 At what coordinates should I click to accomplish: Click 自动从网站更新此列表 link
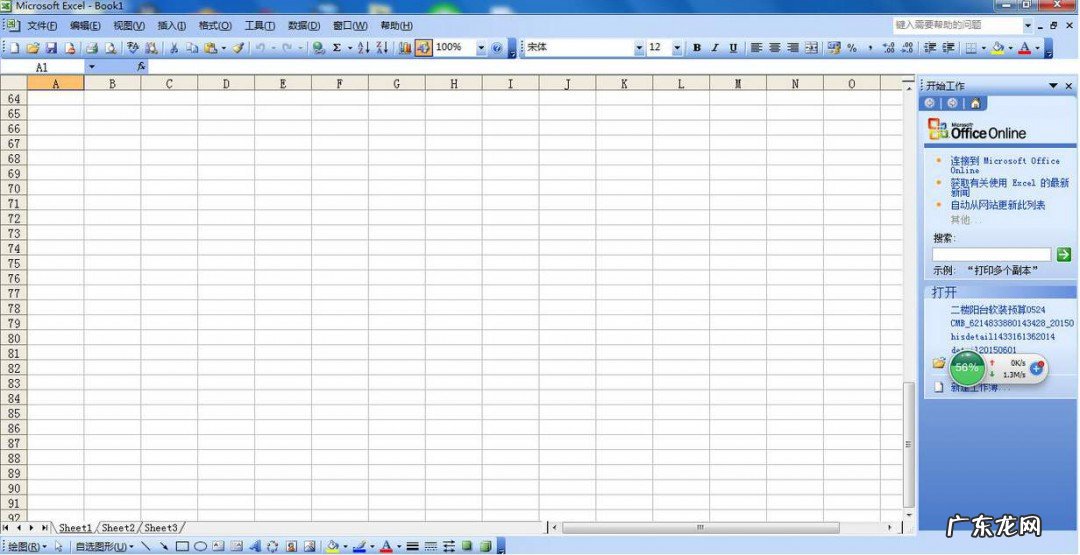click(998, 205)
